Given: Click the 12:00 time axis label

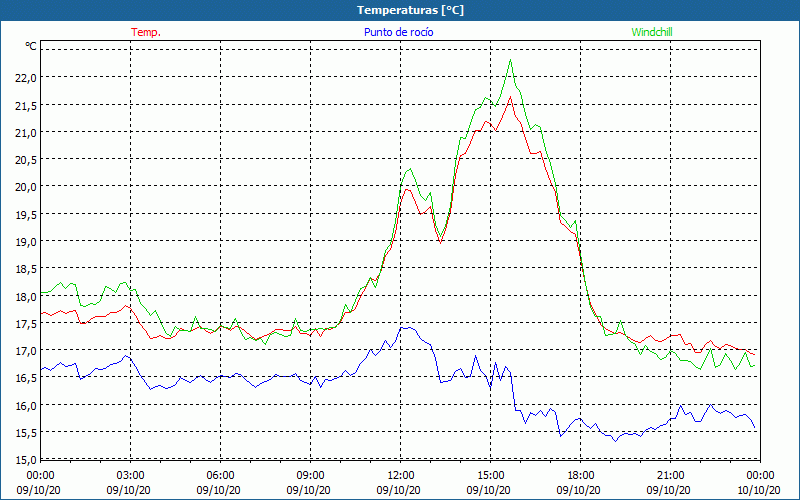Looking at the screenshot, I should click(x=401, y=476).
